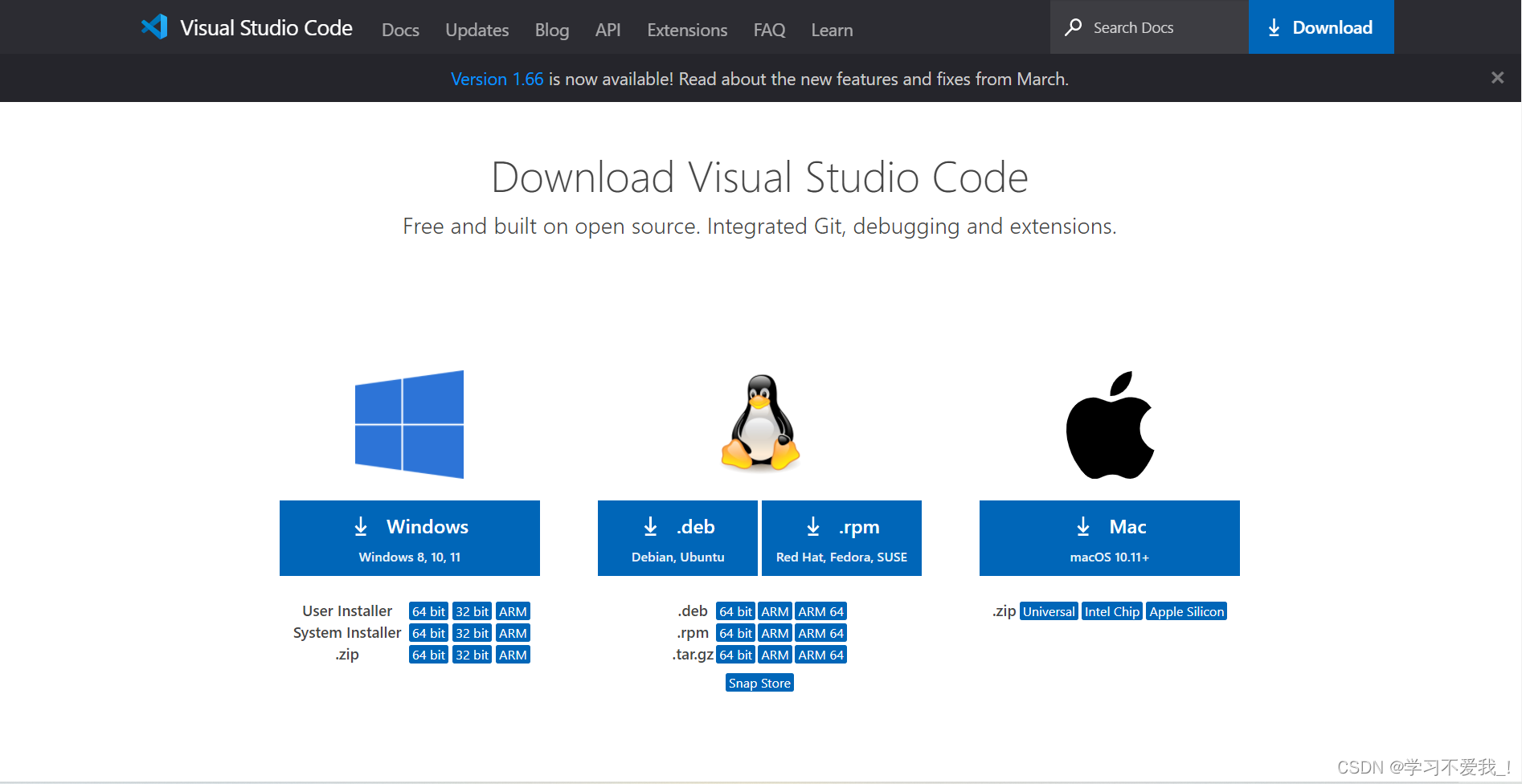Select User Installer ARM
This screenshot has height=784, width=1522.
click(513, 611)
